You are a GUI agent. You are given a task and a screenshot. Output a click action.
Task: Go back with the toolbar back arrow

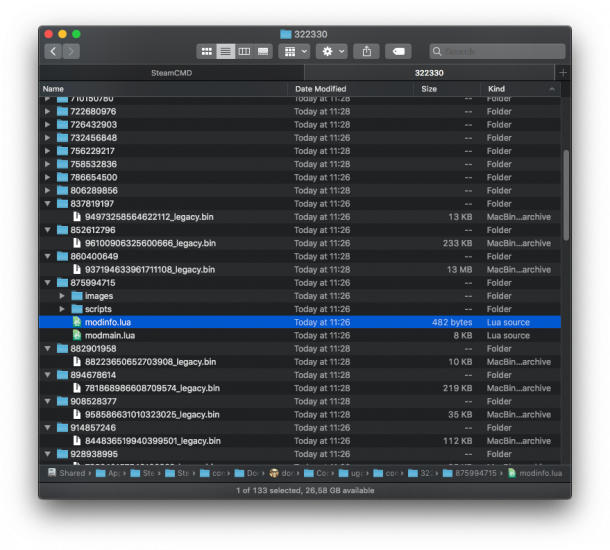53,51
